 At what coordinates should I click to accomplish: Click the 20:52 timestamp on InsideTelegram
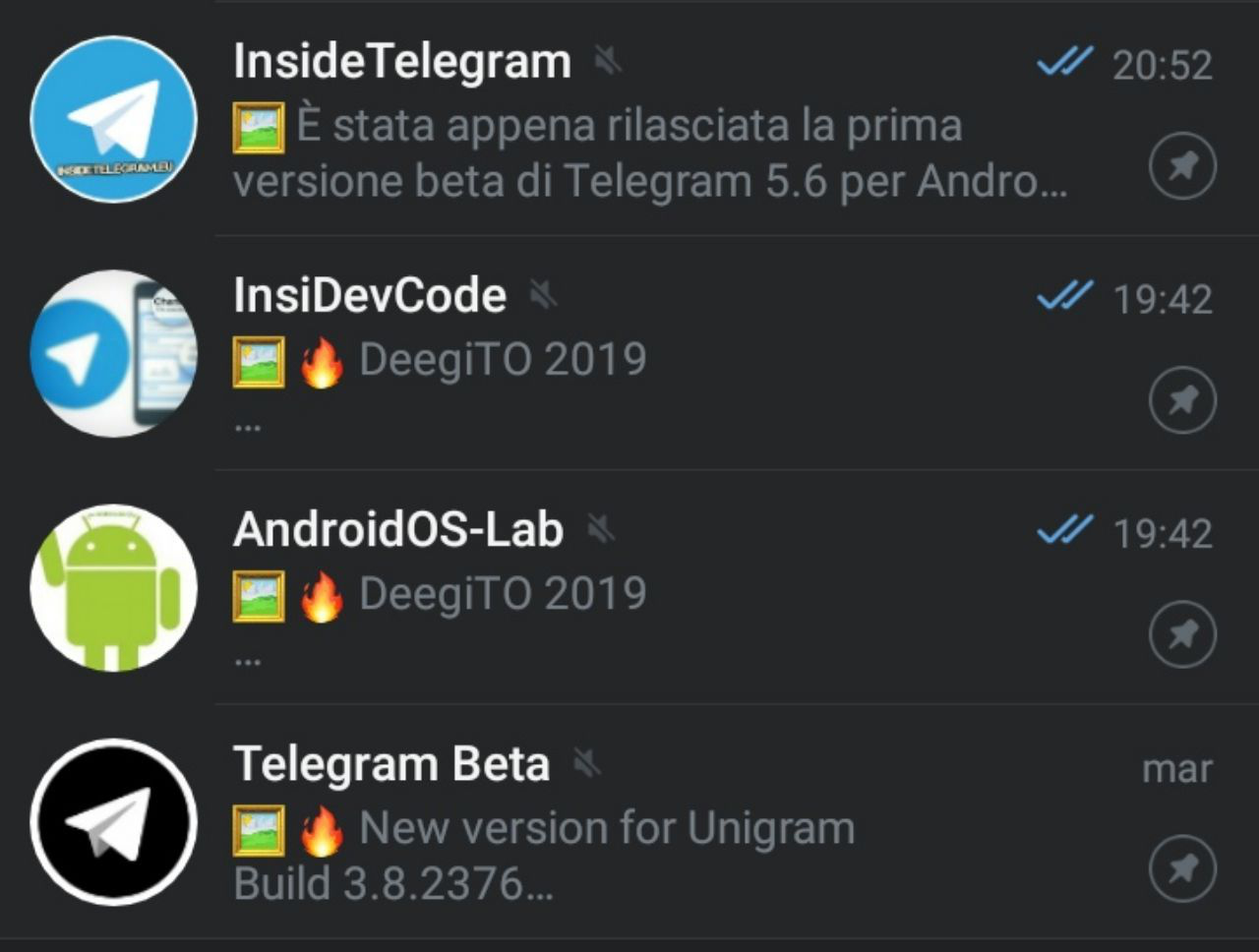[x=1162, y=65]
